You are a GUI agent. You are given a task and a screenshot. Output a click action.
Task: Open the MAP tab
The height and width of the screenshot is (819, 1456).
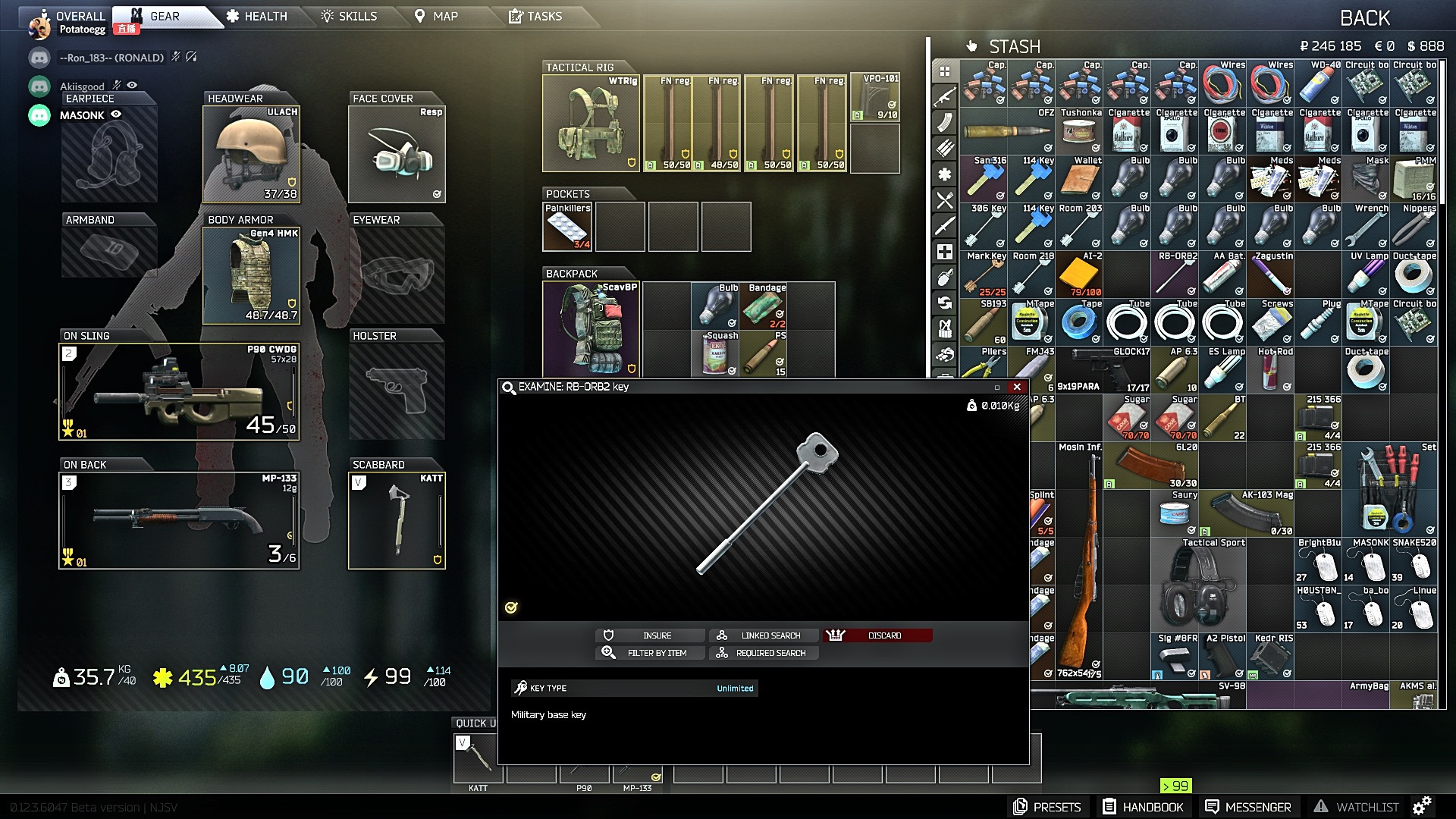coord(436,16)
